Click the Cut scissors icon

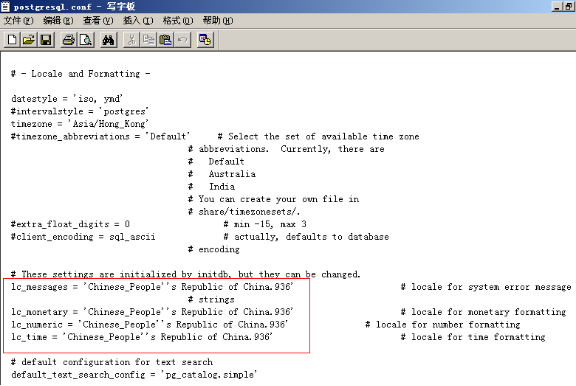click(132, 40)
